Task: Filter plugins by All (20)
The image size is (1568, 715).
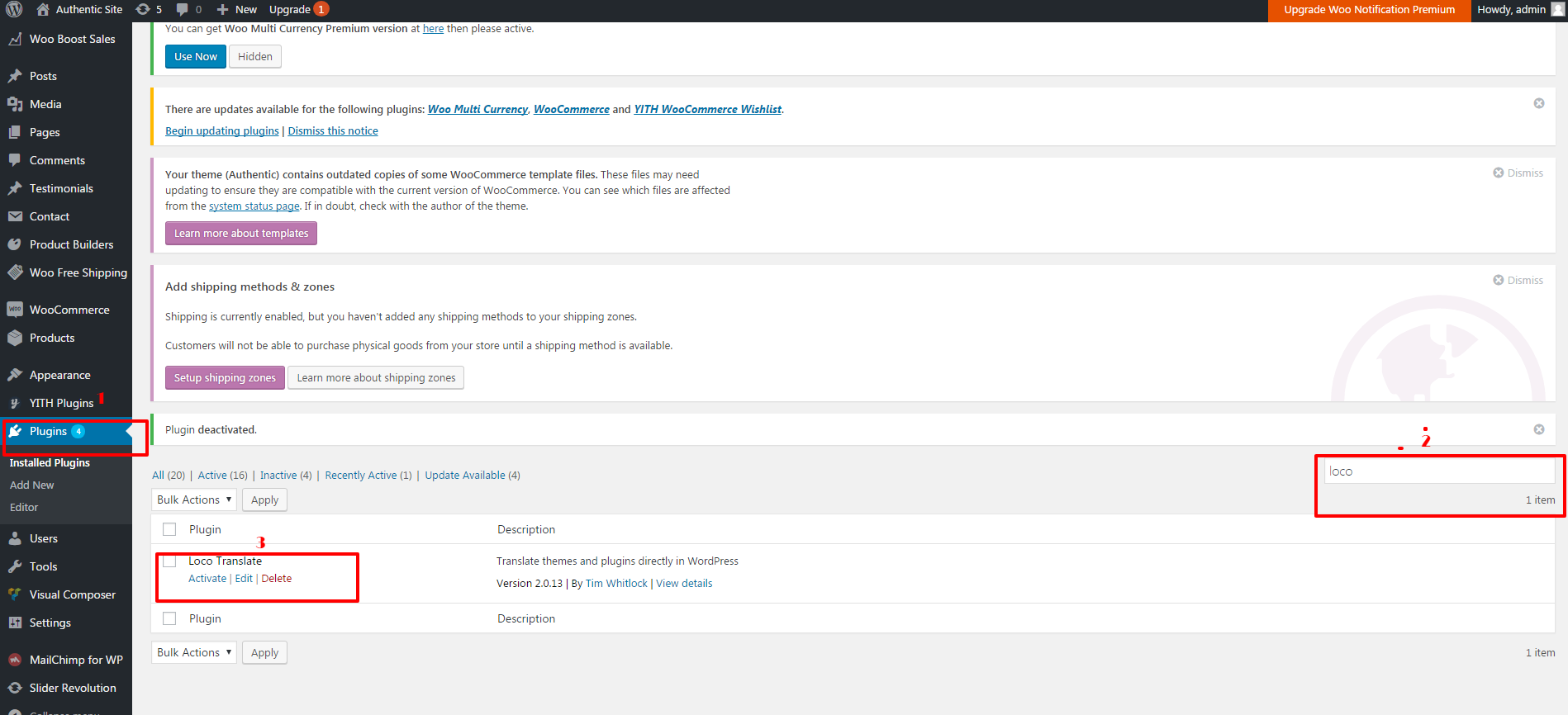Action: pos(169,475)
